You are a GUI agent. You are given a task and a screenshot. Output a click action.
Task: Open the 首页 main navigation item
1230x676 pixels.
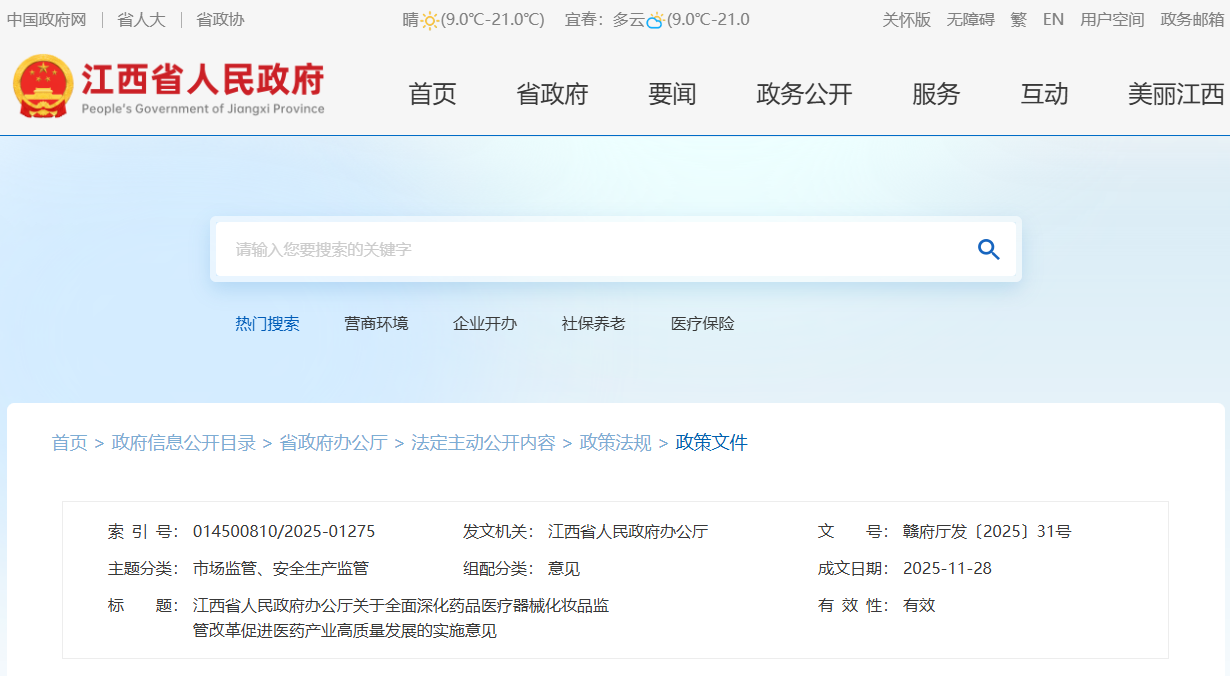click(432, 94)
